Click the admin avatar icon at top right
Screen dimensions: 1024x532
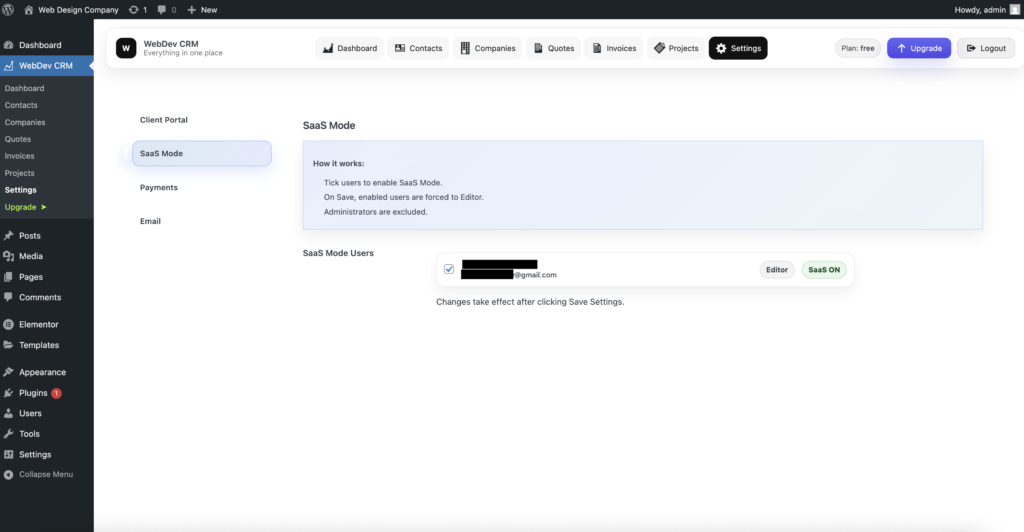(1014, 10)
